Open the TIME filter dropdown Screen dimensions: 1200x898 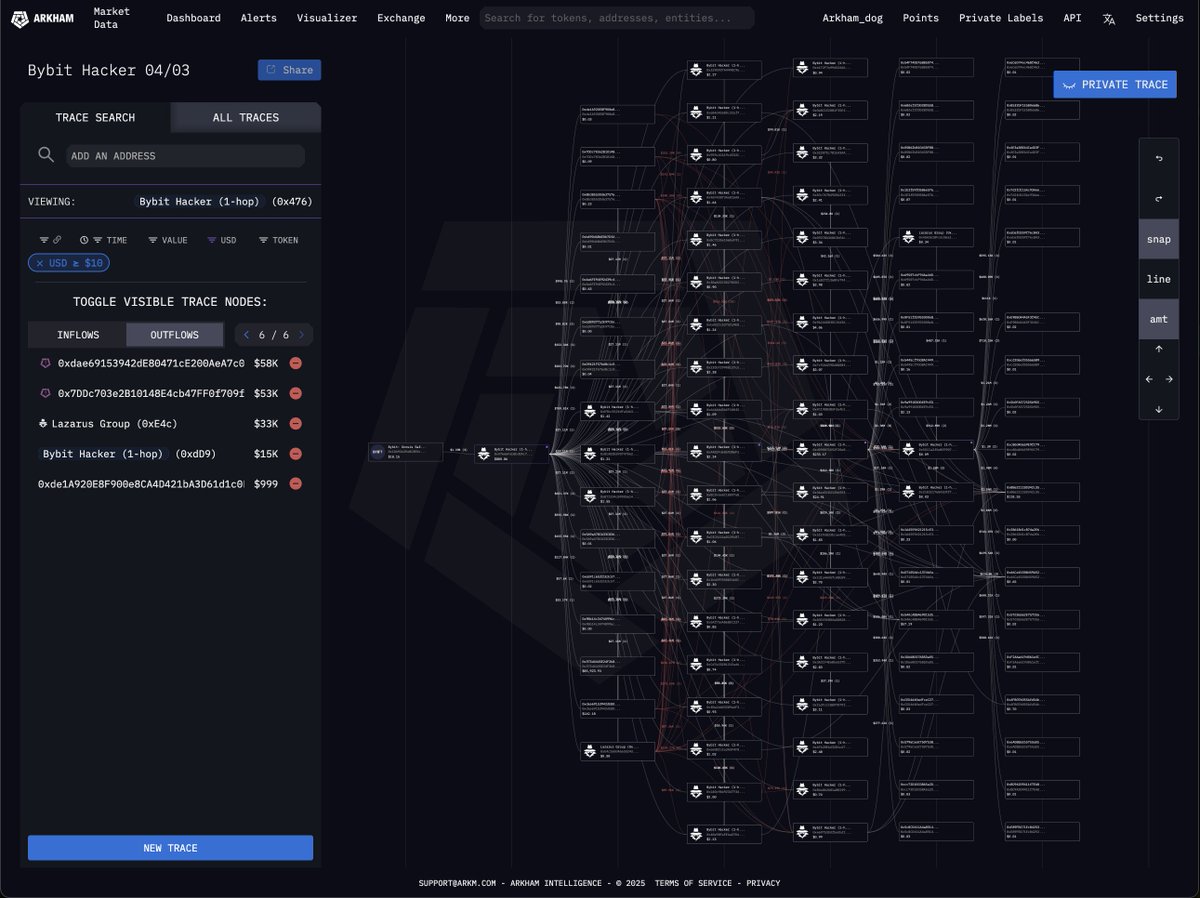[x=104, y=240]
